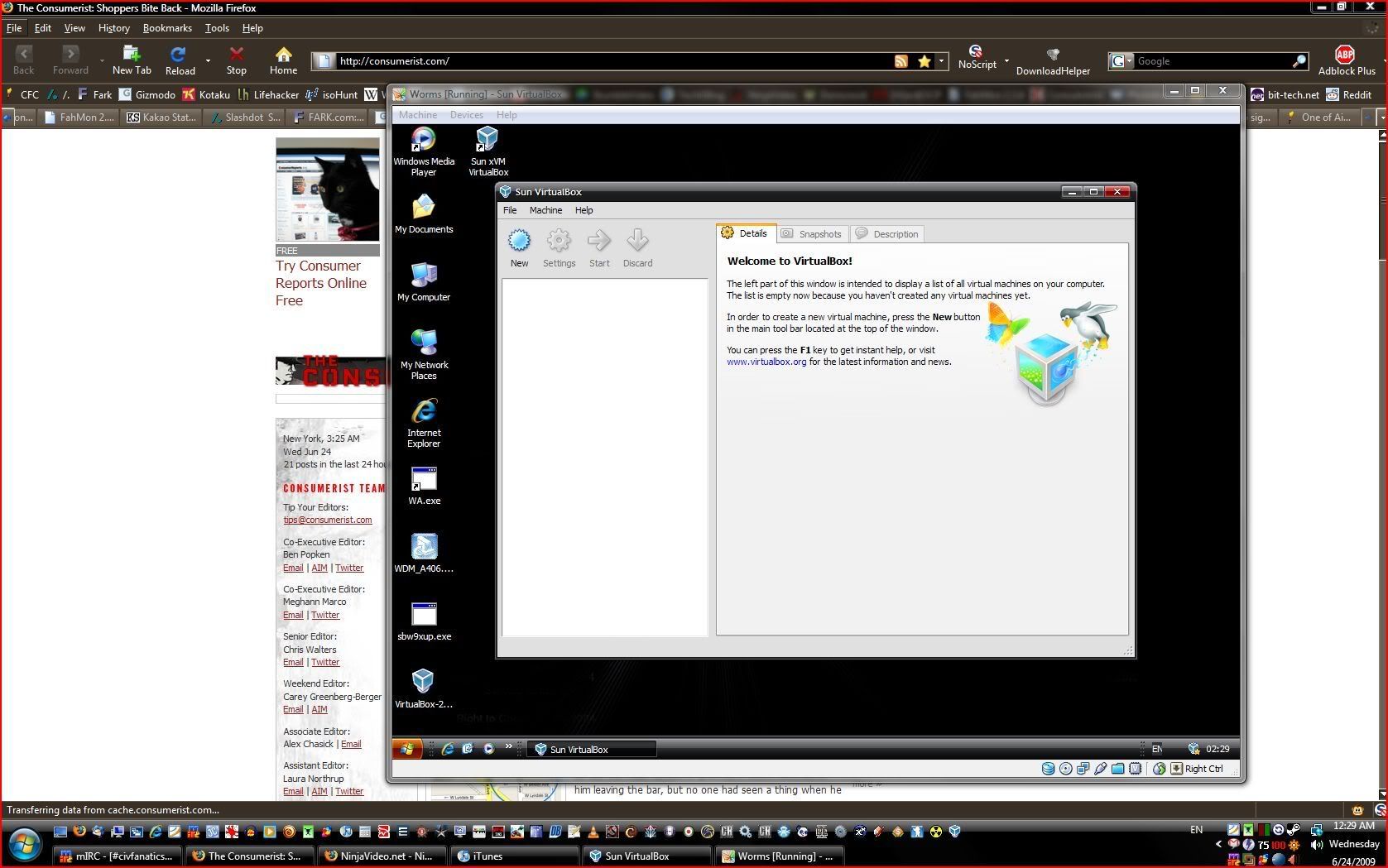Select the My Network Places icon
The width and height of the screenshot is (1388, 868).
(423, 354)
